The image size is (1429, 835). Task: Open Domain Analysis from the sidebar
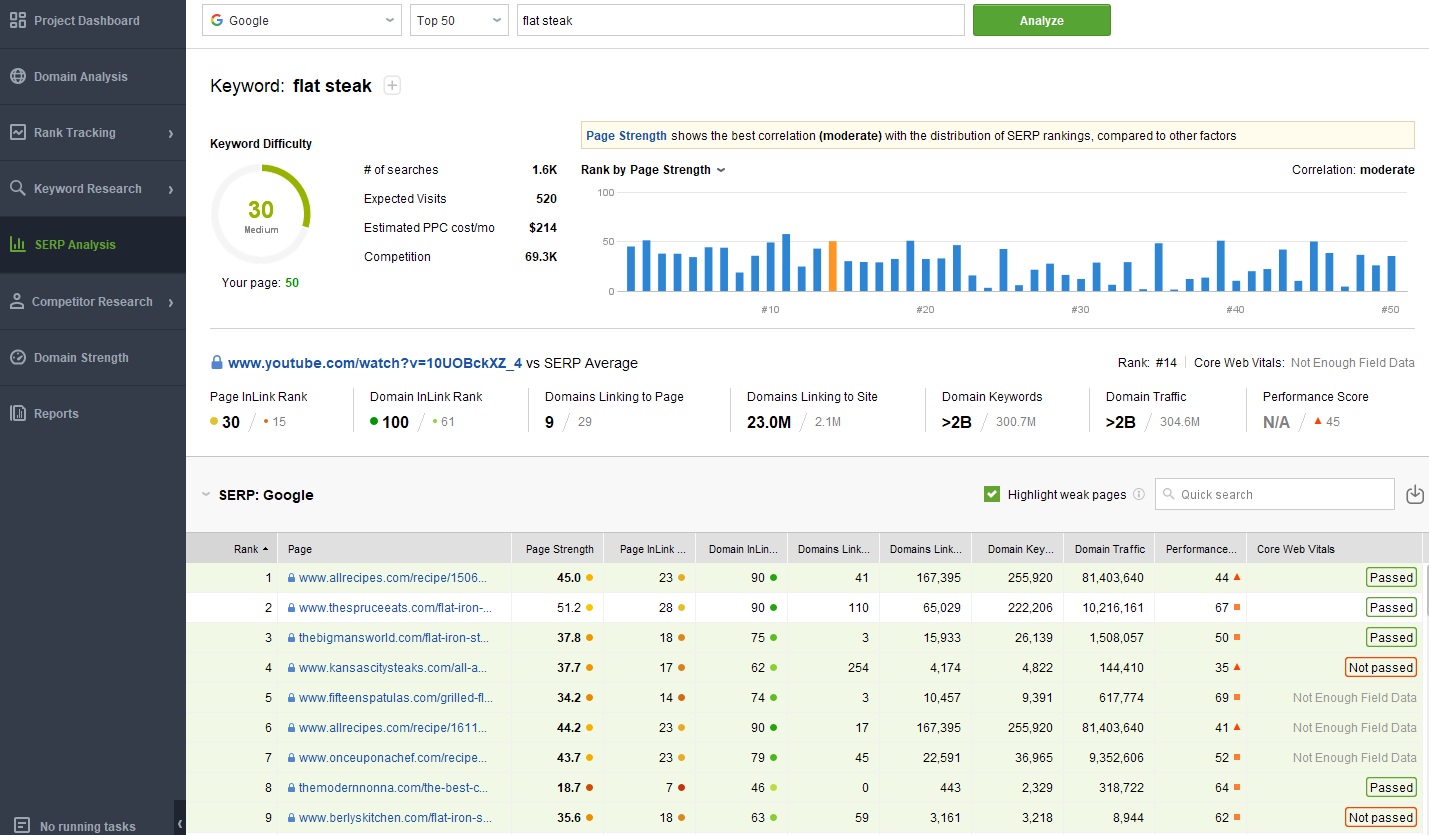coord(81,77)
